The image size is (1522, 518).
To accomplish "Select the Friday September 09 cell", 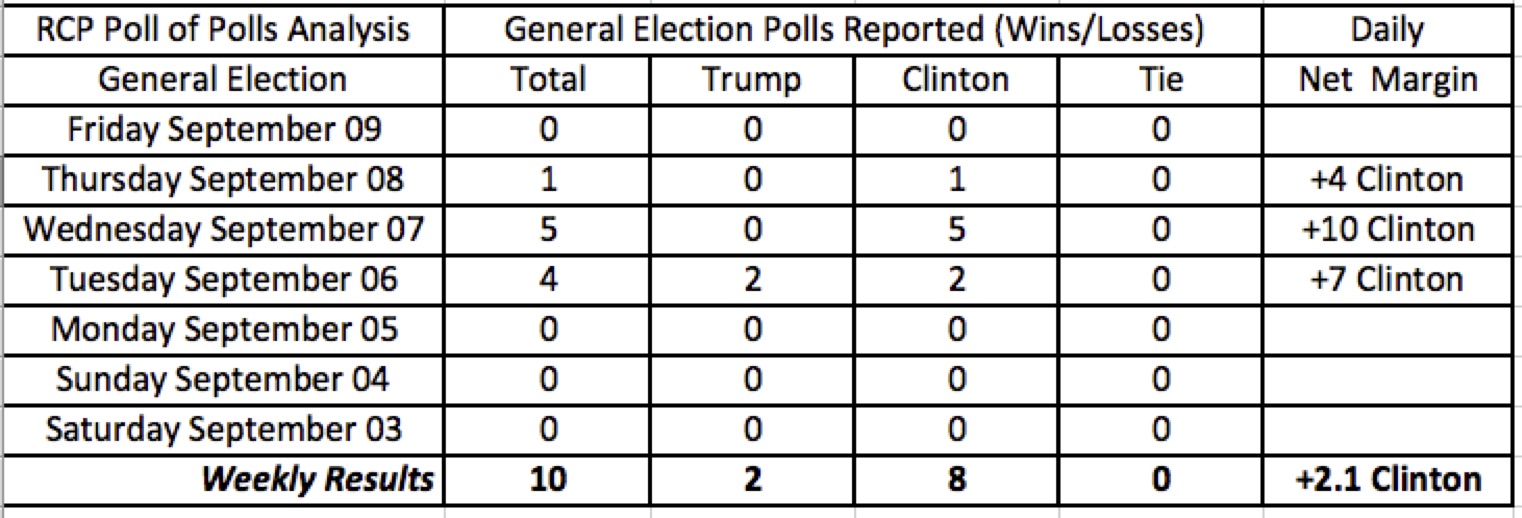I will coord(224,130).
